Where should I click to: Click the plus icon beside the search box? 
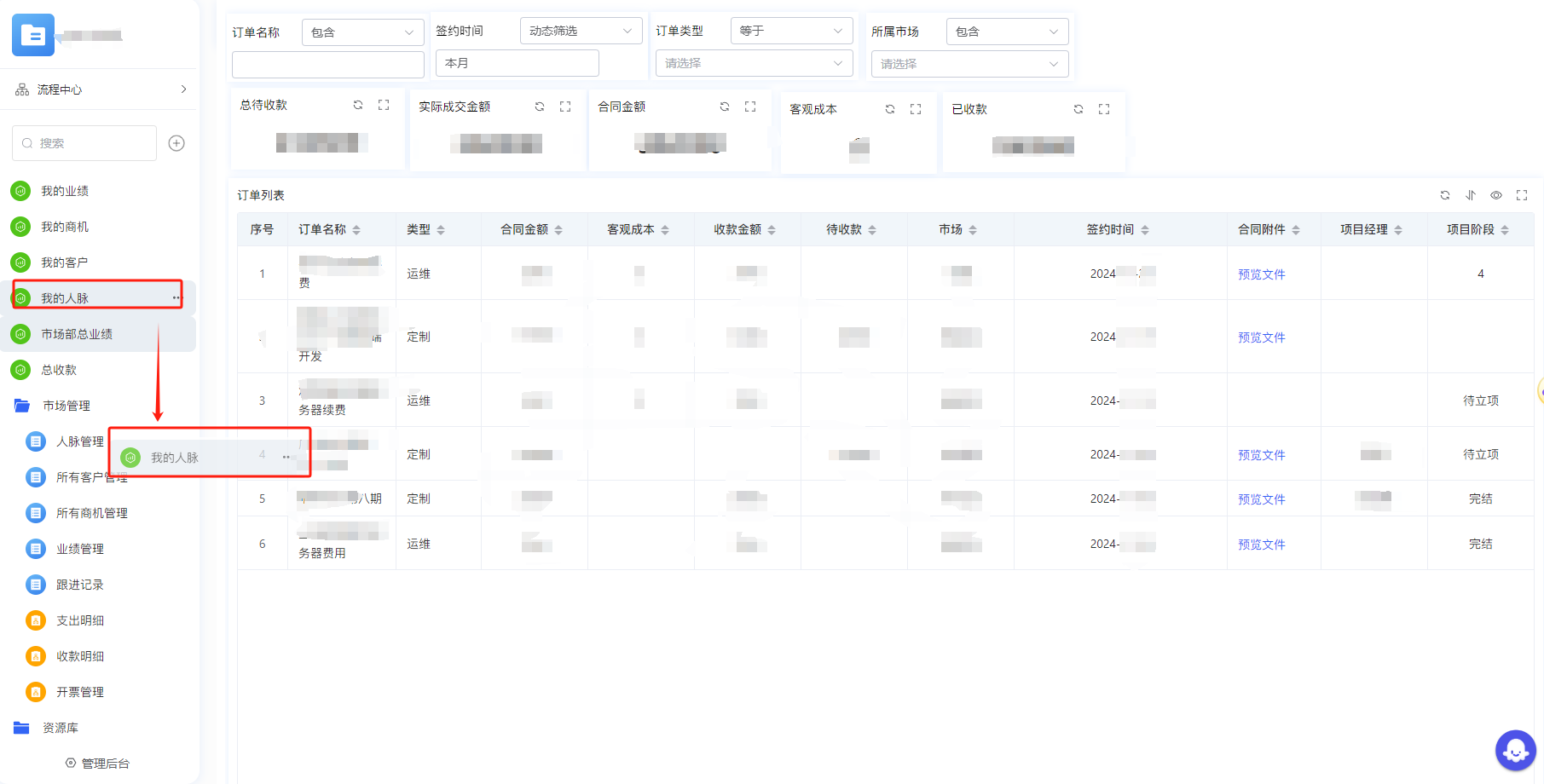point(176,143)
